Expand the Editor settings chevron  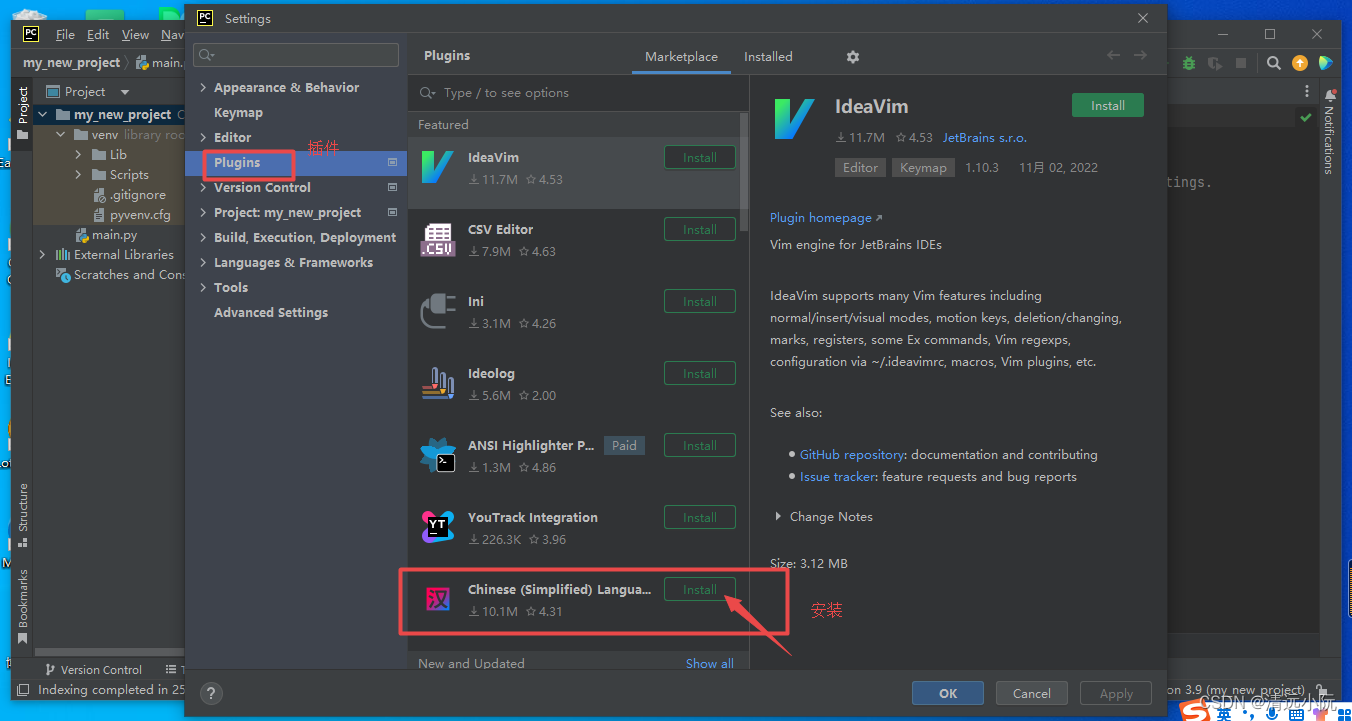[204, 138]
